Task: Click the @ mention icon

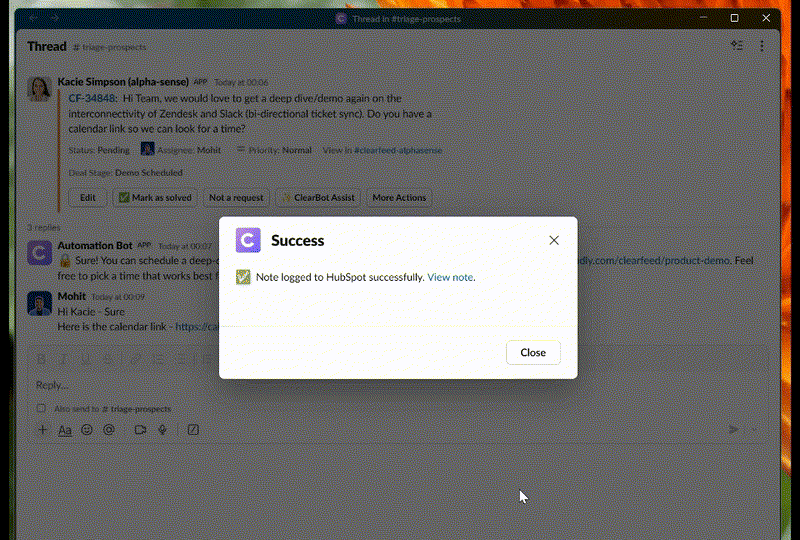Action: [x=109, y=430]
